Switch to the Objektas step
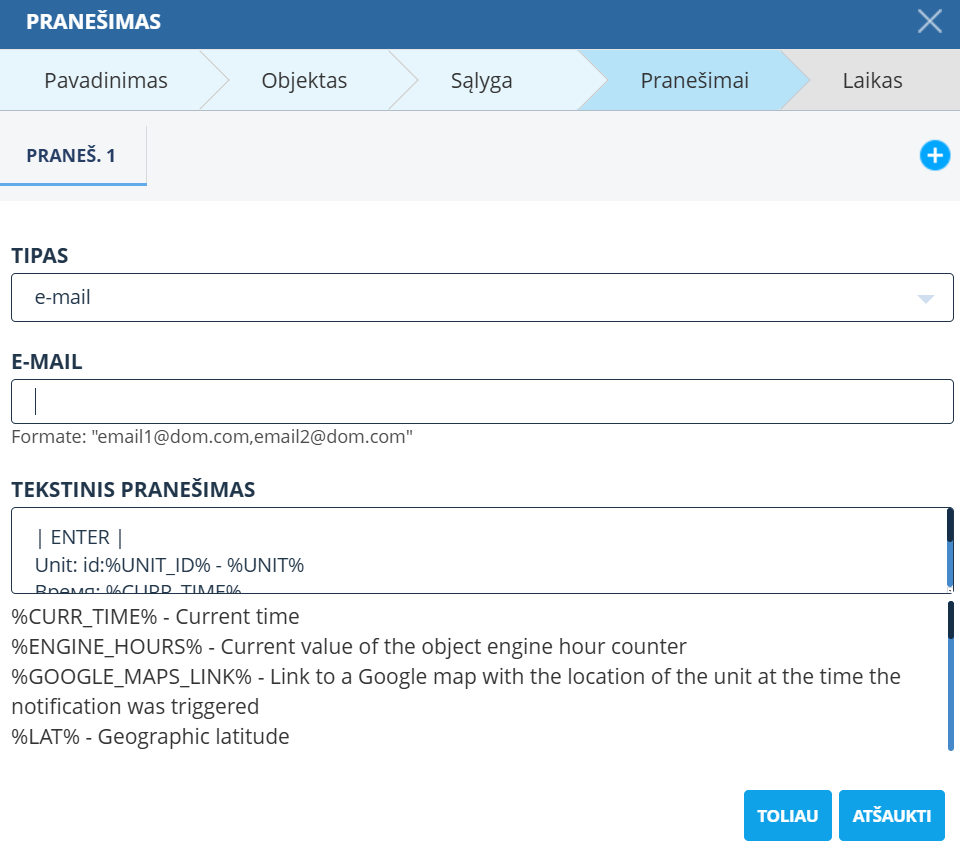Viewport: 960px width, 864px height. click(x=304, y=80)
